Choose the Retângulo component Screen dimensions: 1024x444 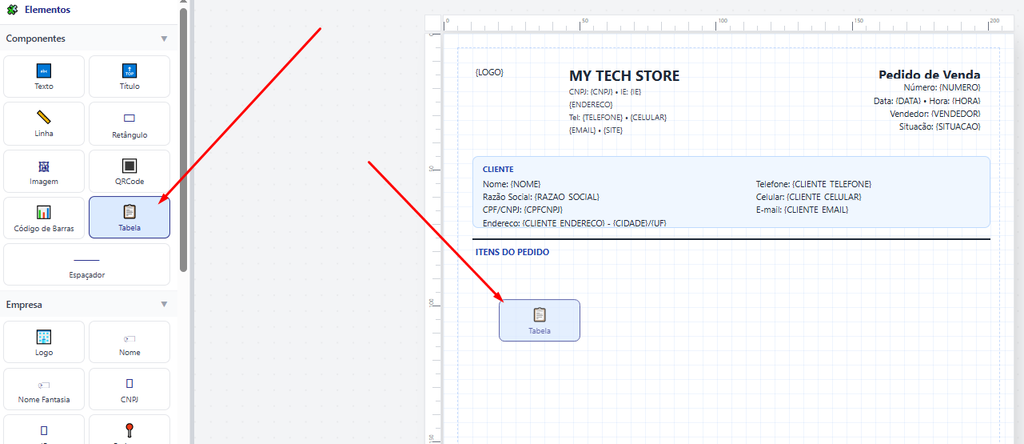coord(129,123)
